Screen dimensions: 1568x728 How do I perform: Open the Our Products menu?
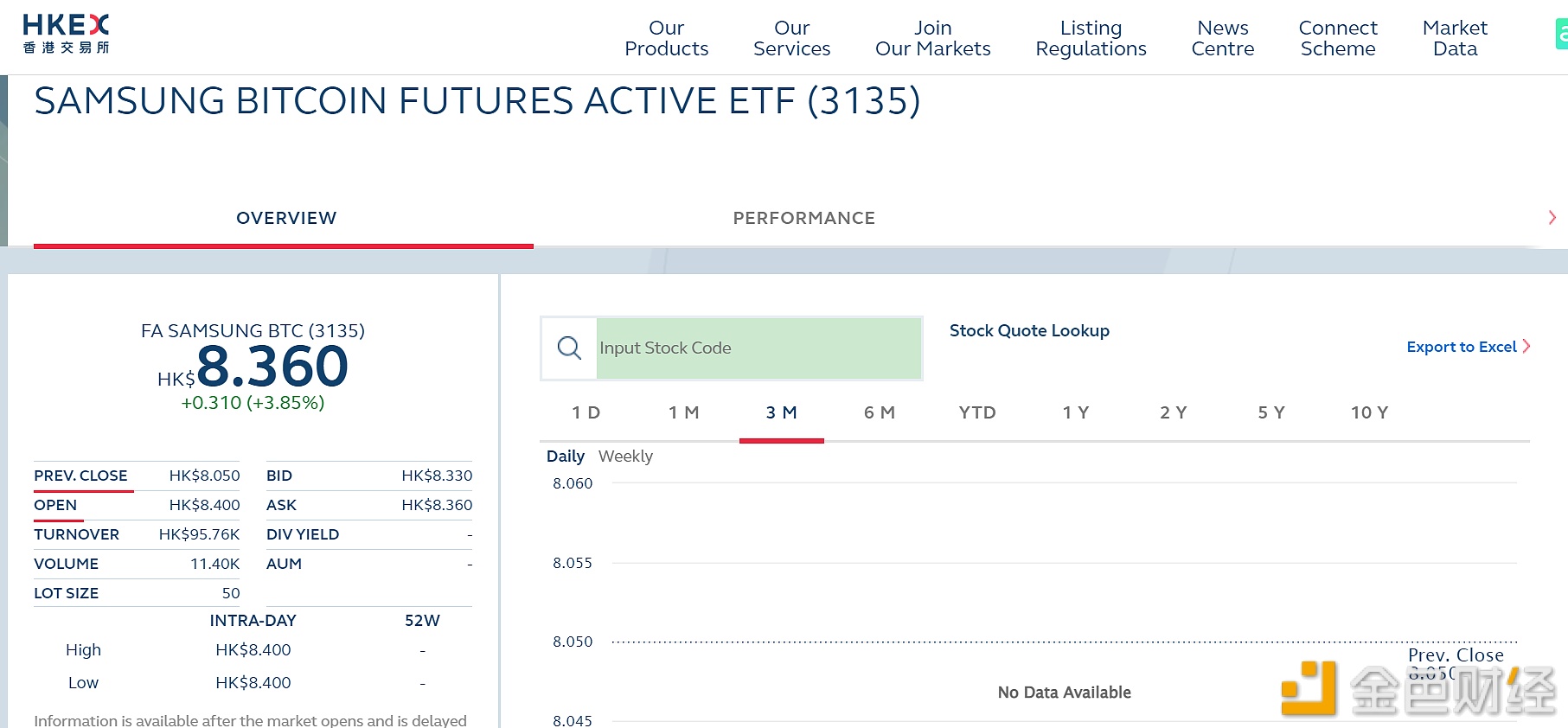tap(666, 38)
